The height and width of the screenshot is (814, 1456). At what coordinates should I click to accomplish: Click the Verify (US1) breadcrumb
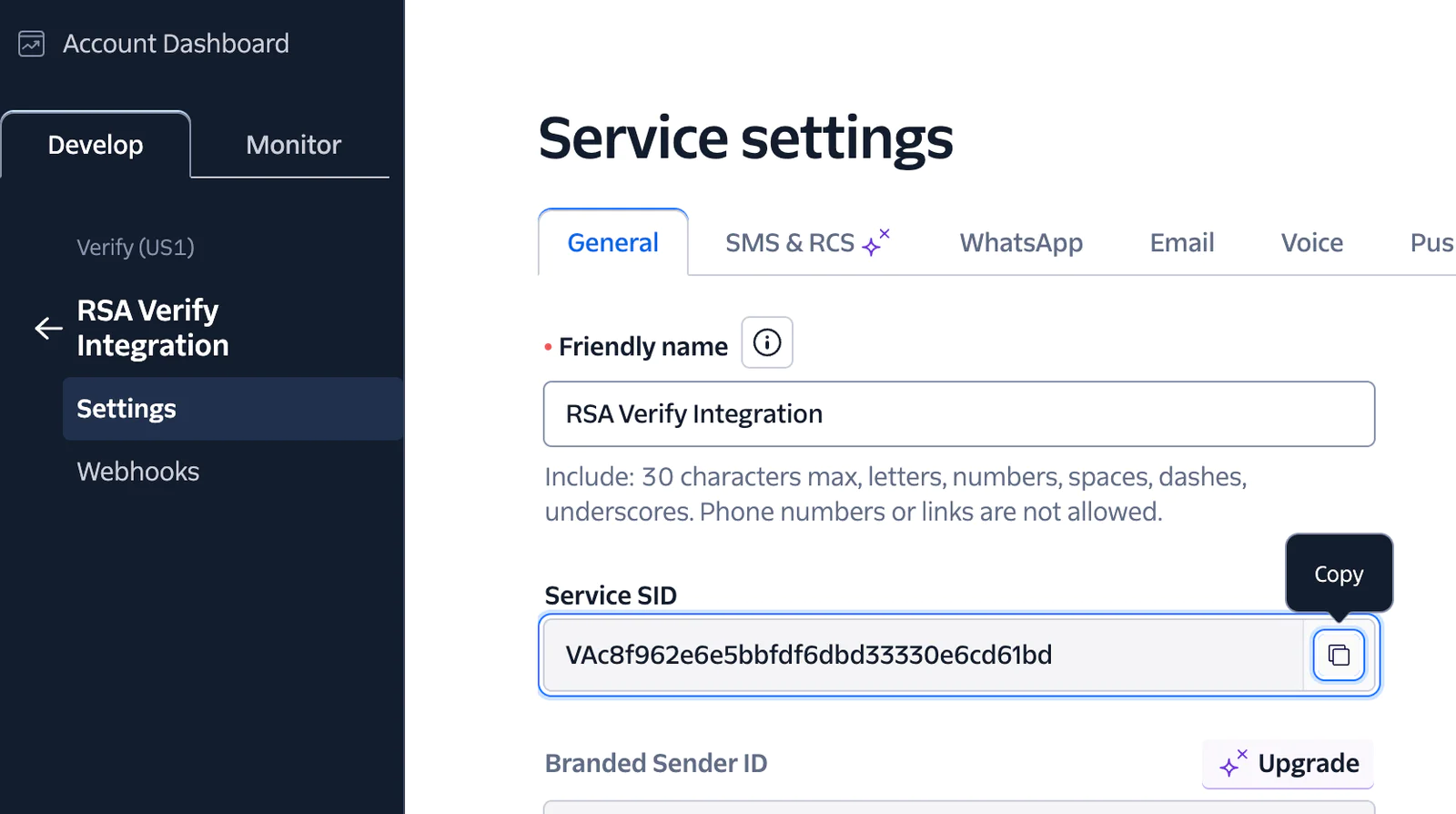(136, 247)
